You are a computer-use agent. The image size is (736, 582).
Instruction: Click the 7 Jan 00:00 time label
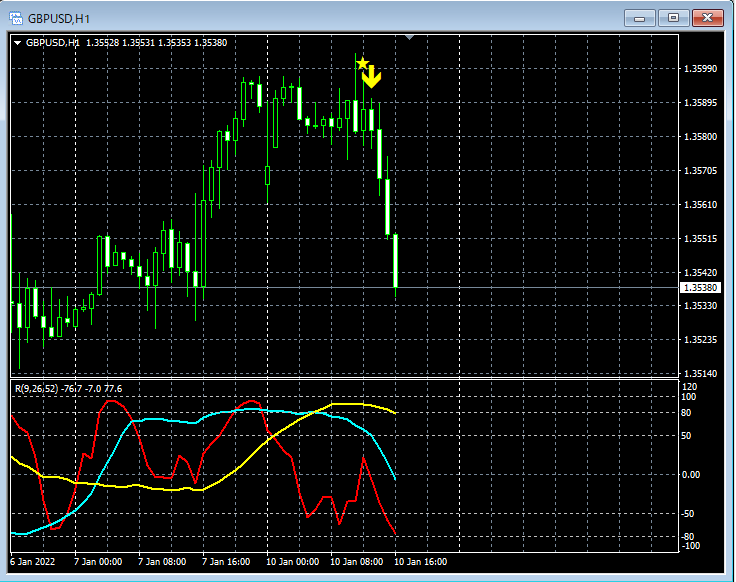98,561
